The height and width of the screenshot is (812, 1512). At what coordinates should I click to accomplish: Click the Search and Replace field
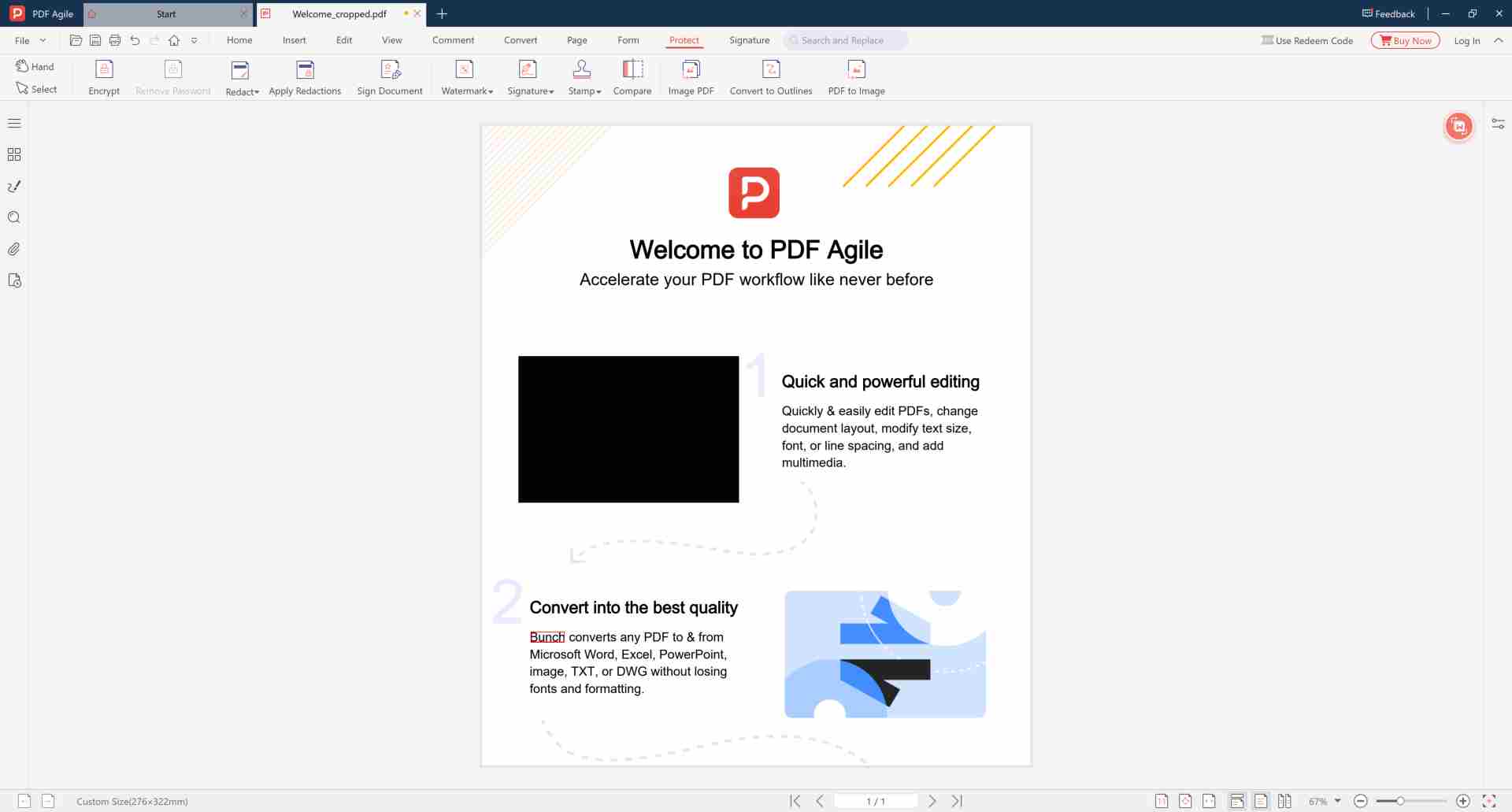coord(845,40)
